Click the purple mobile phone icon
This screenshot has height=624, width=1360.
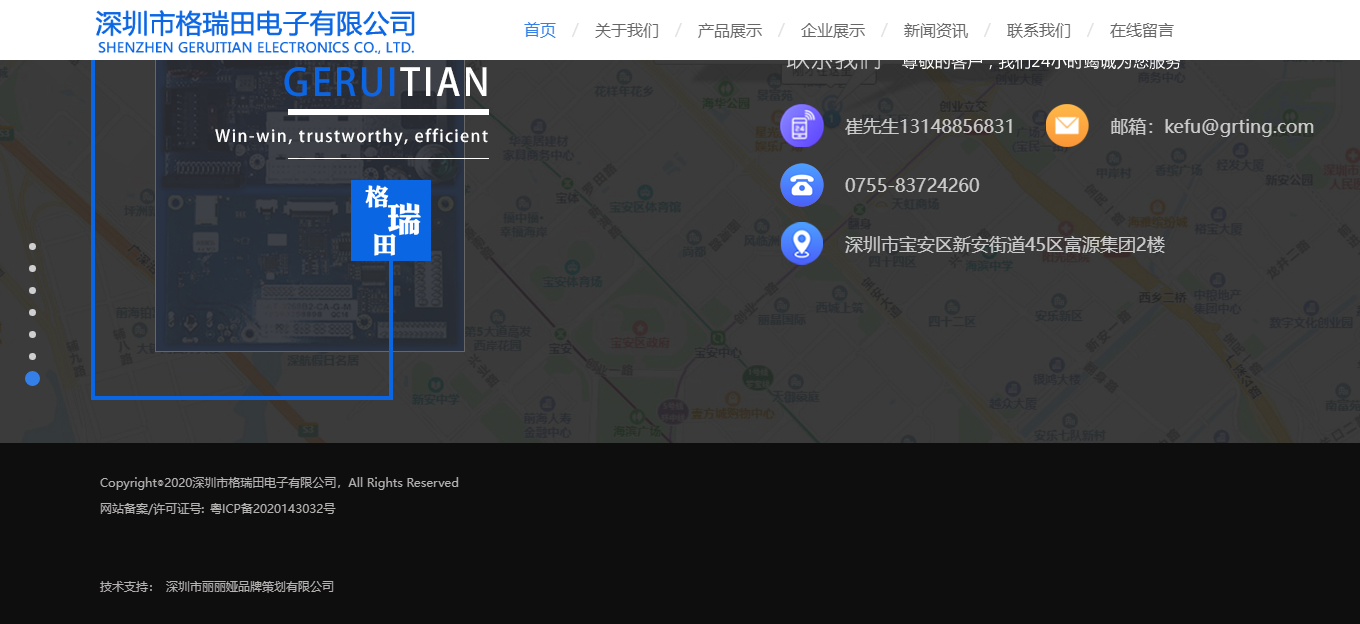(x=802, y=126)
